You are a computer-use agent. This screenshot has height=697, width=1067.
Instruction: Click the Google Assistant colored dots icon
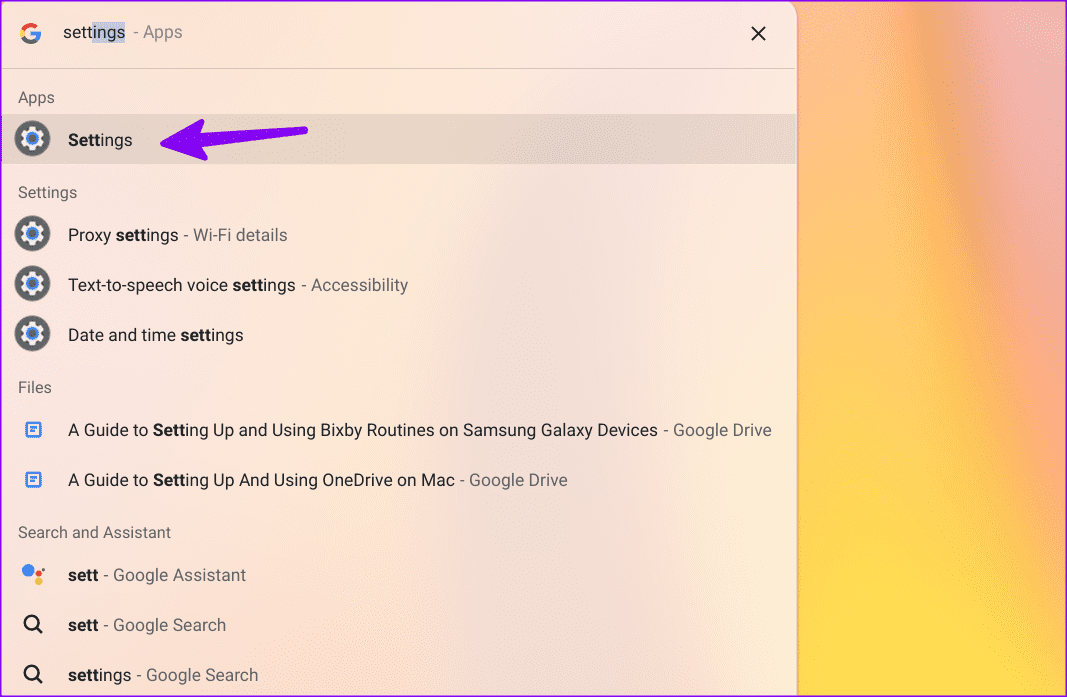(33, 574)
